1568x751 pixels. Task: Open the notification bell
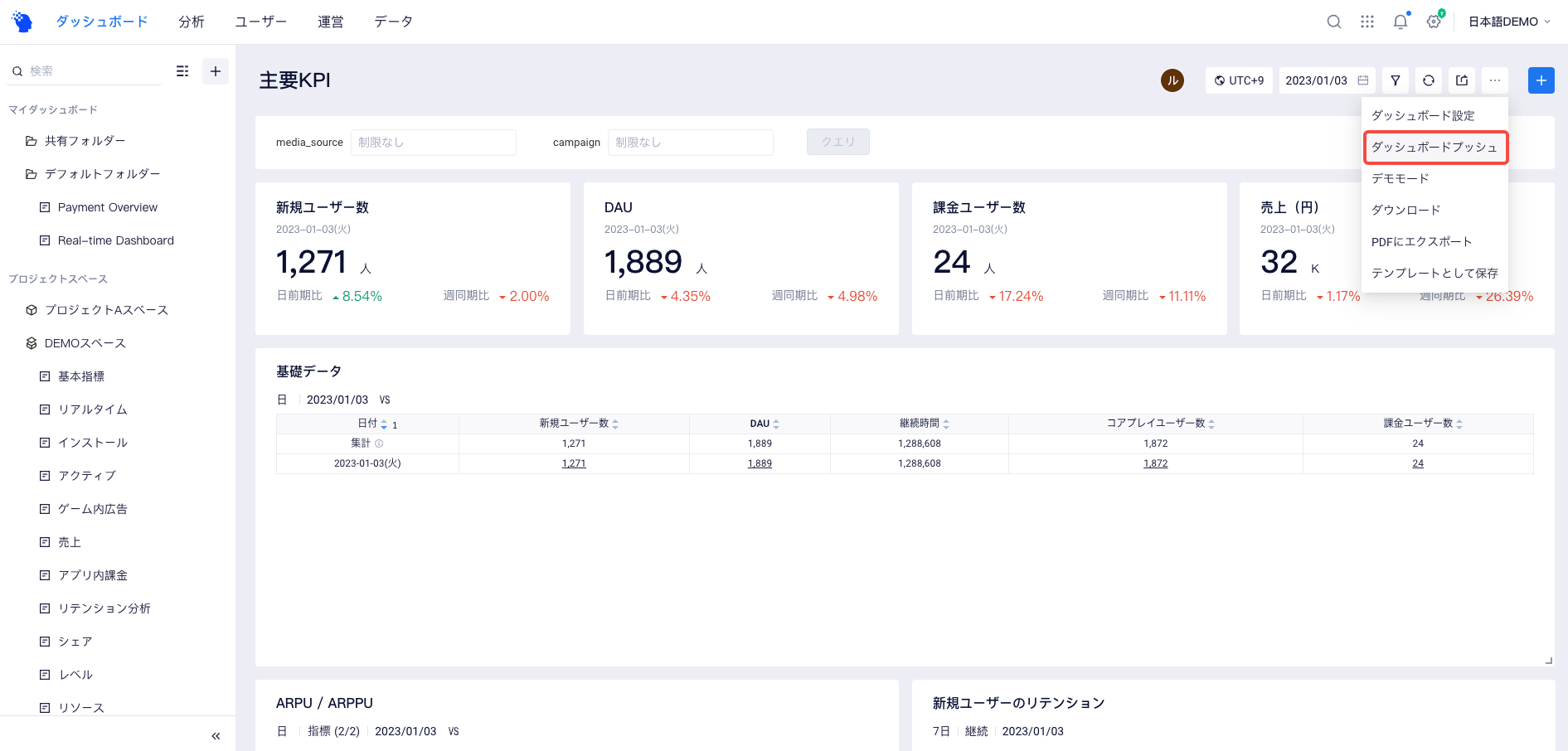coord(1401,22)
